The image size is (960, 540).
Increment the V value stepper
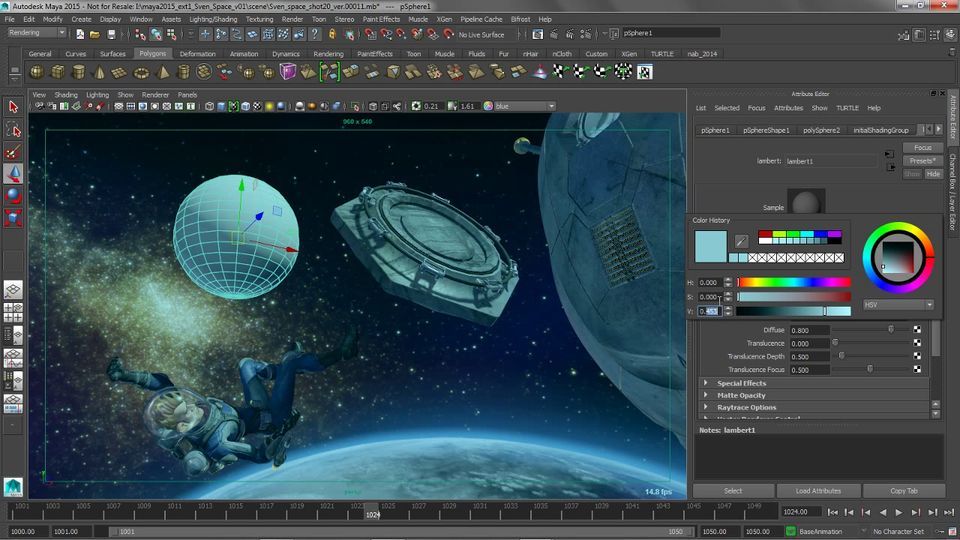tap(728, 309)
